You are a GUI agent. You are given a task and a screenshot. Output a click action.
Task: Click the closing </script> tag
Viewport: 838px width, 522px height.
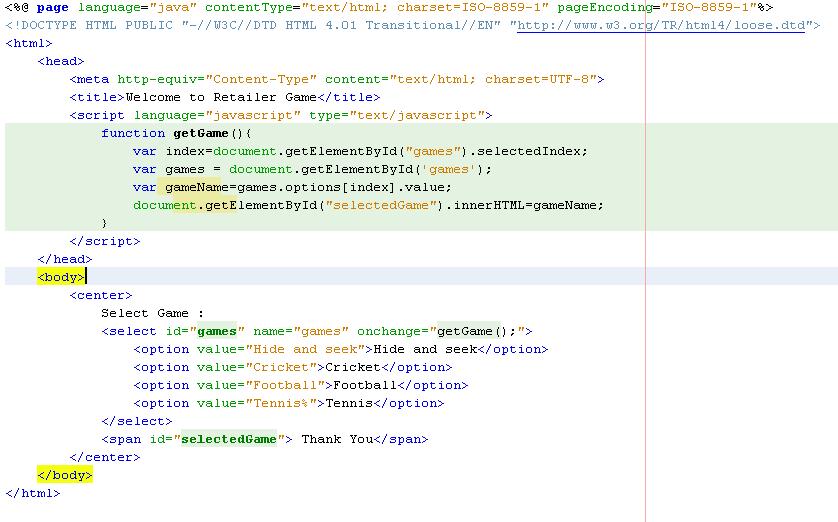pyautogui.click(x=105, y=241)
